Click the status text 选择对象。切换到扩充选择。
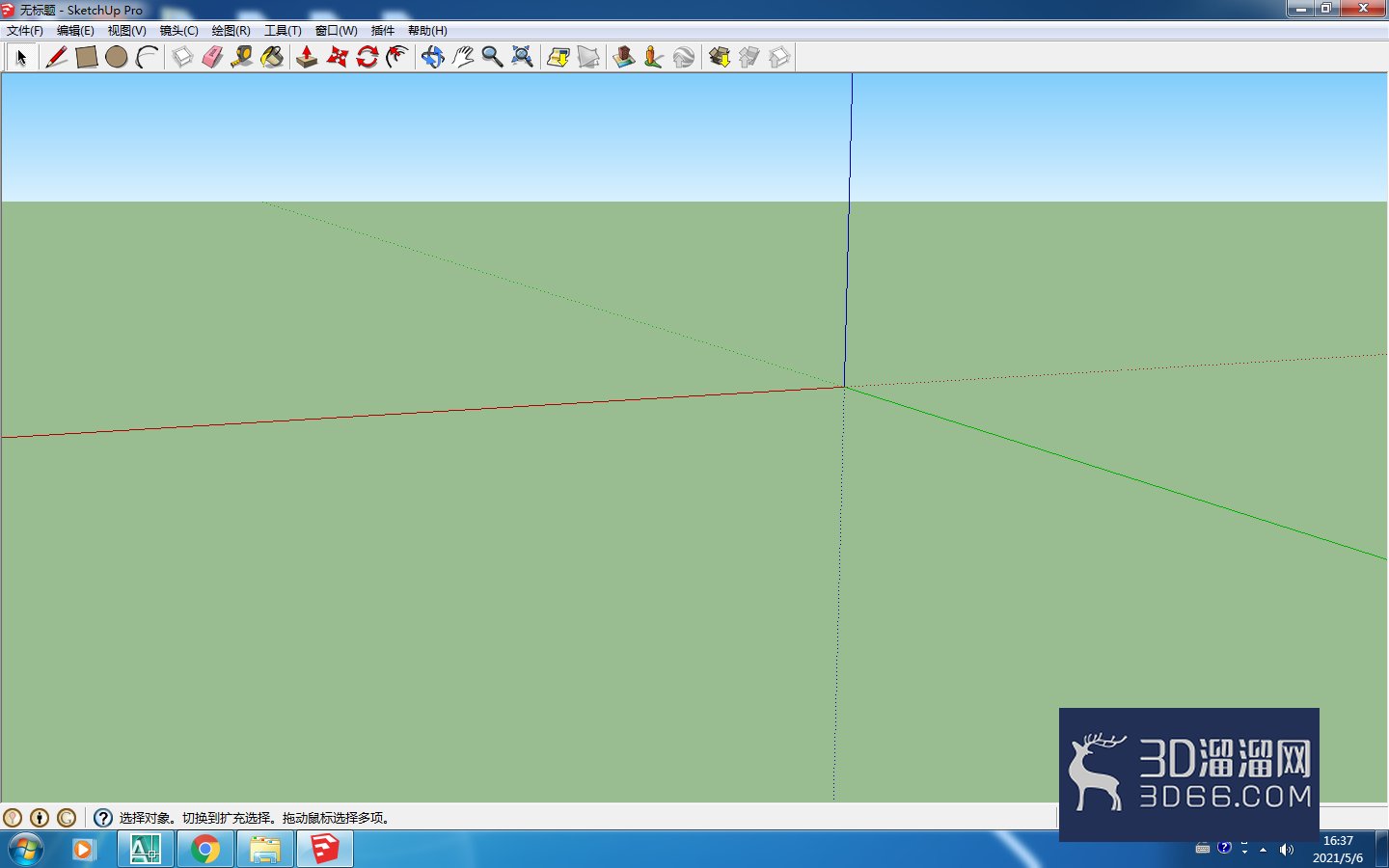1389x868 pixels. [x=199, y=818]
